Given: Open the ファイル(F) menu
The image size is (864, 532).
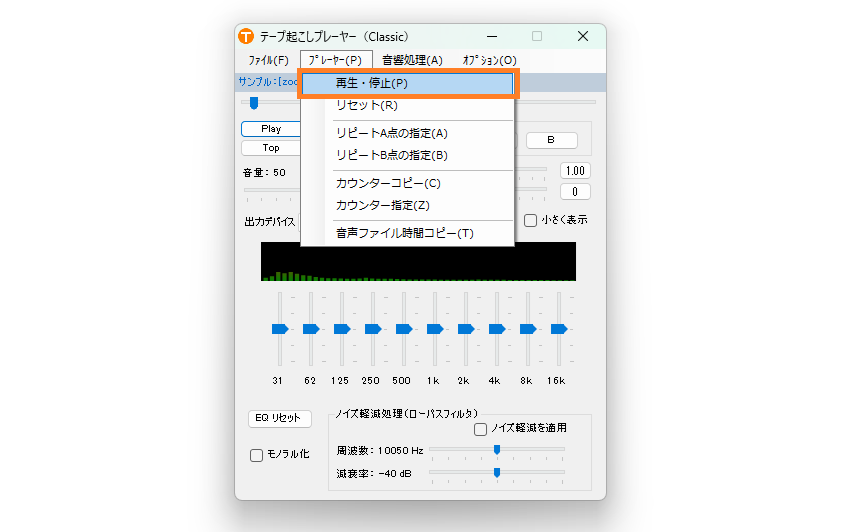Looking at the screenshot, I should click(268, 61).
